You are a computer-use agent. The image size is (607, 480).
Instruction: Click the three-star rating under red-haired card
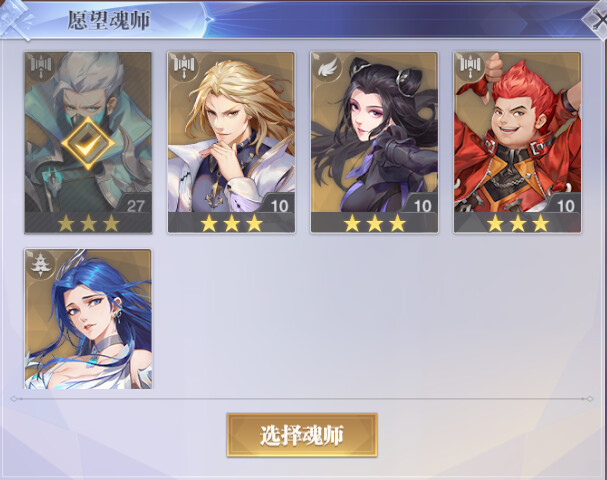click(x=518, y=223)
